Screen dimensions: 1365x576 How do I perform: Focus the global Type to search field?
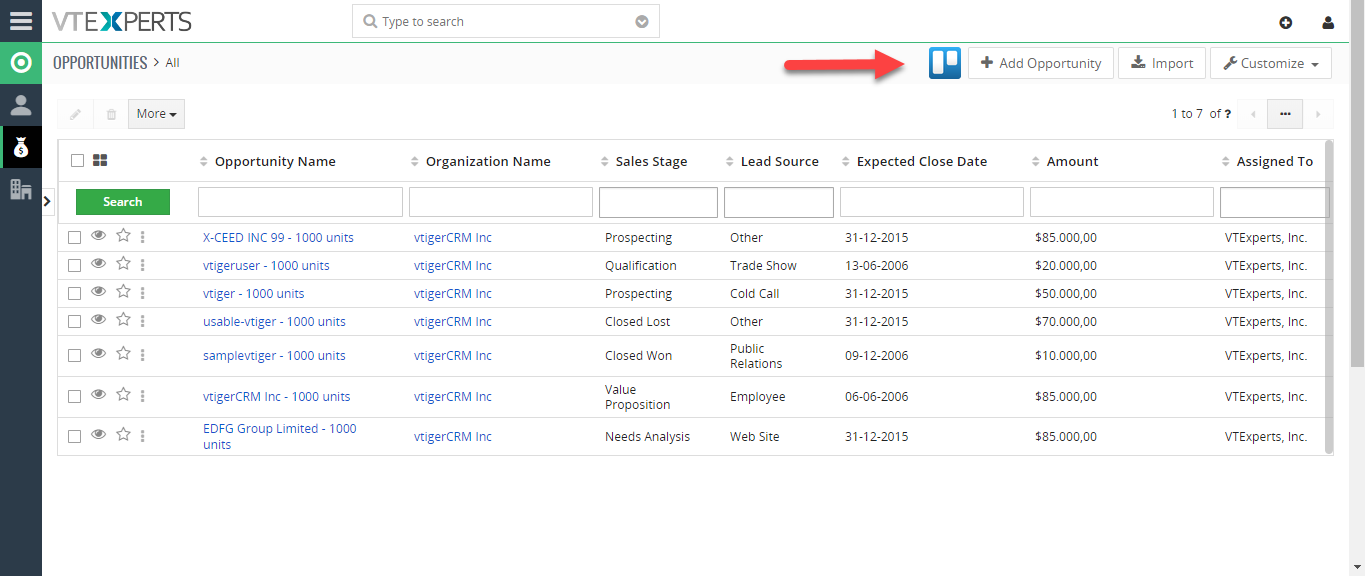(x=506, y=22)
